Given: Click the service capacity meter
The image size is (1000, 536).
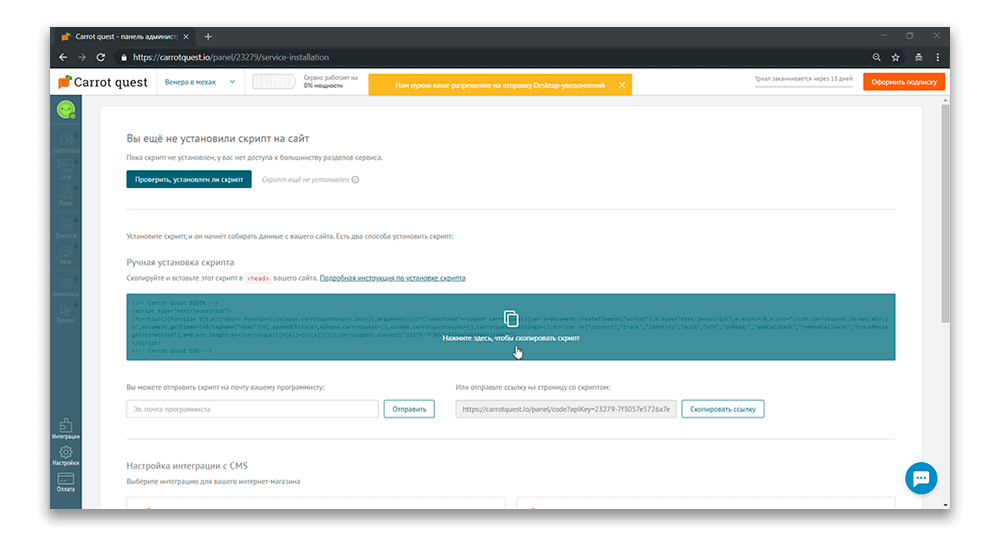Looking at the screenshot, I should [274, 82].
